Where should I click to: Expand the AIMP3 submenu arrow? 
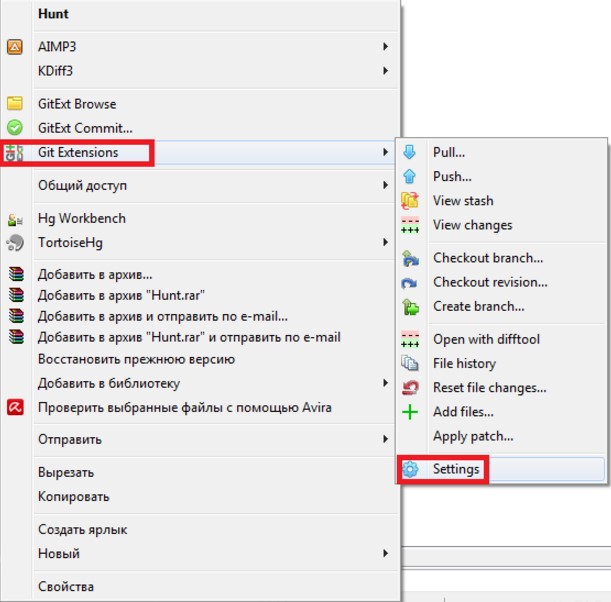385,46
